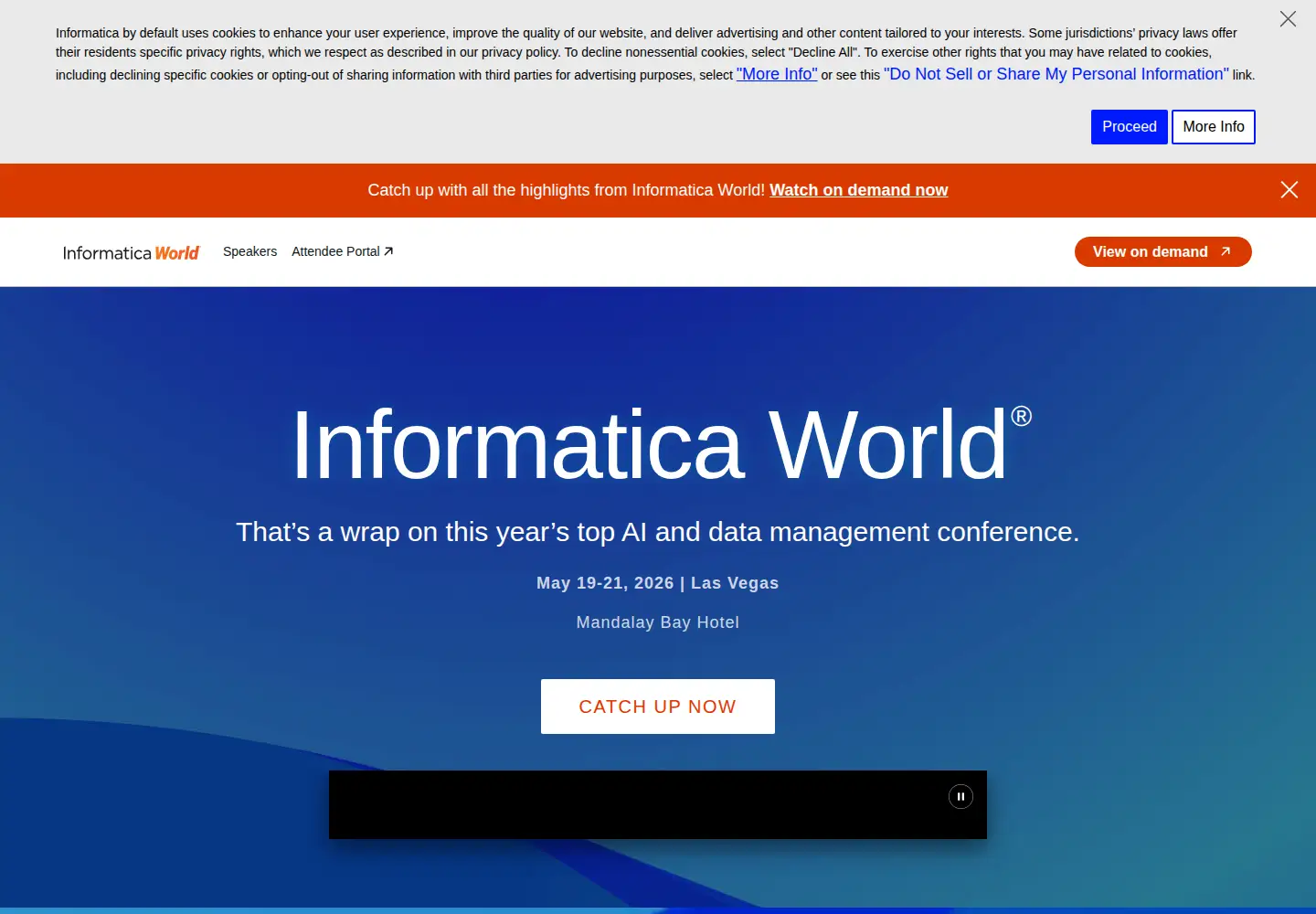1316x914 pixels.
Task: Open the Speakers menu item
Action: click(x=249, y=251)
